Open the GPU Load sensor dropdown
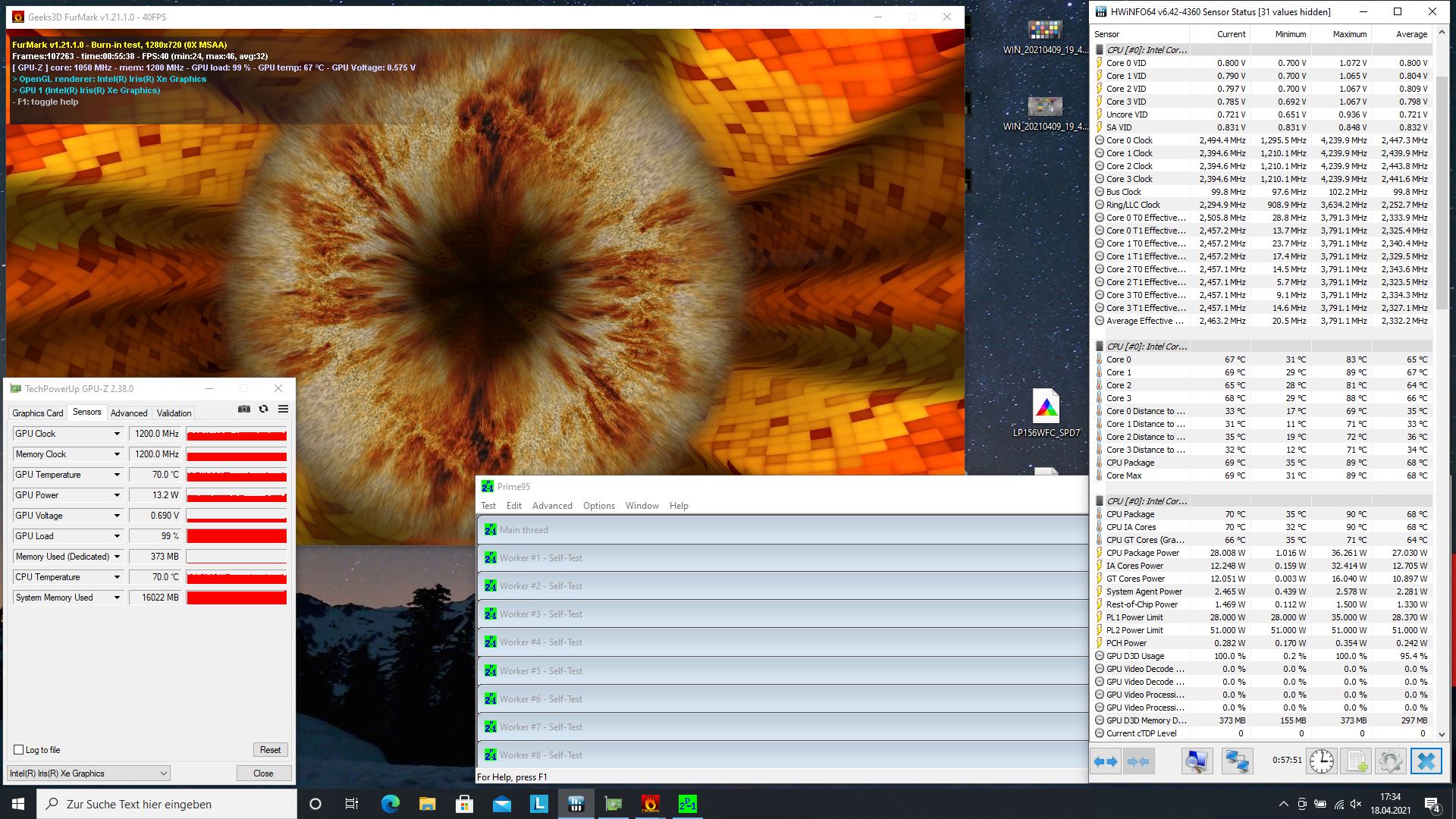 117,536
